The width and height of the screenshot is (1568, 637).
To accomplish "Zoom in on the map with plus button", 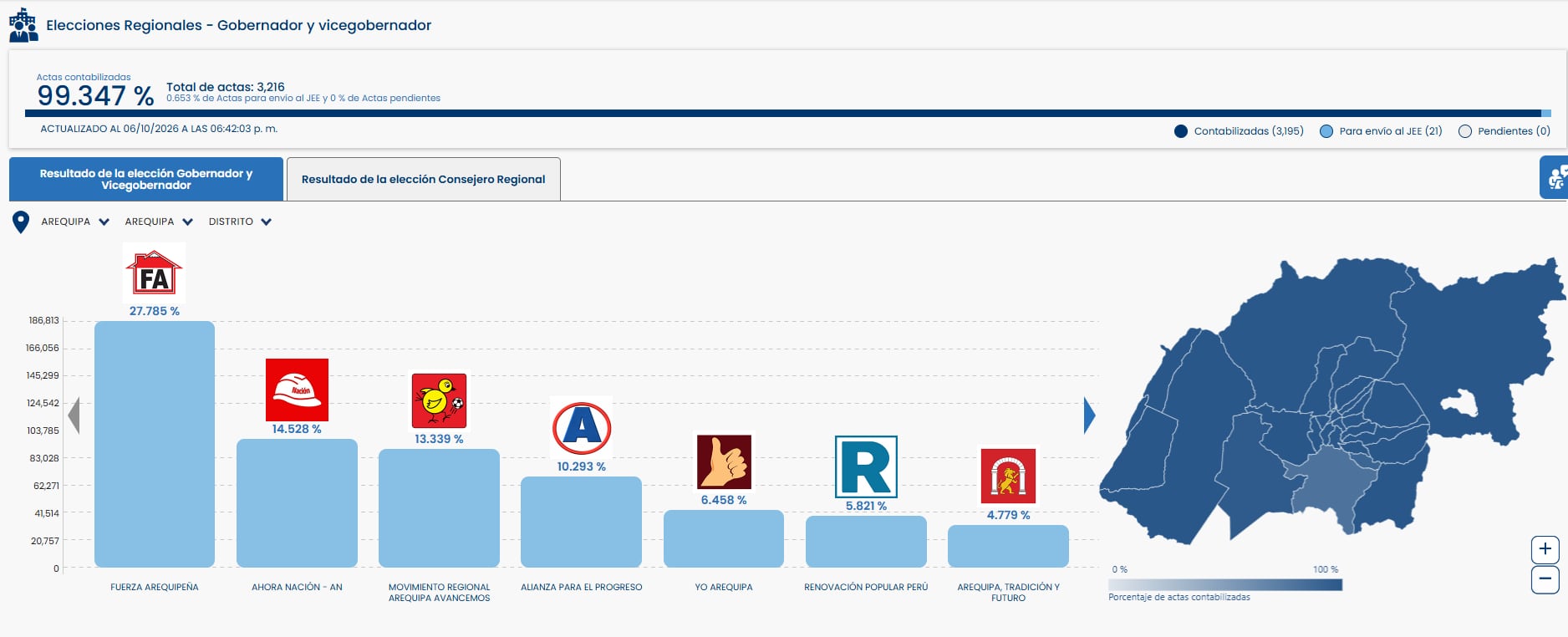I will point(1545,549).
